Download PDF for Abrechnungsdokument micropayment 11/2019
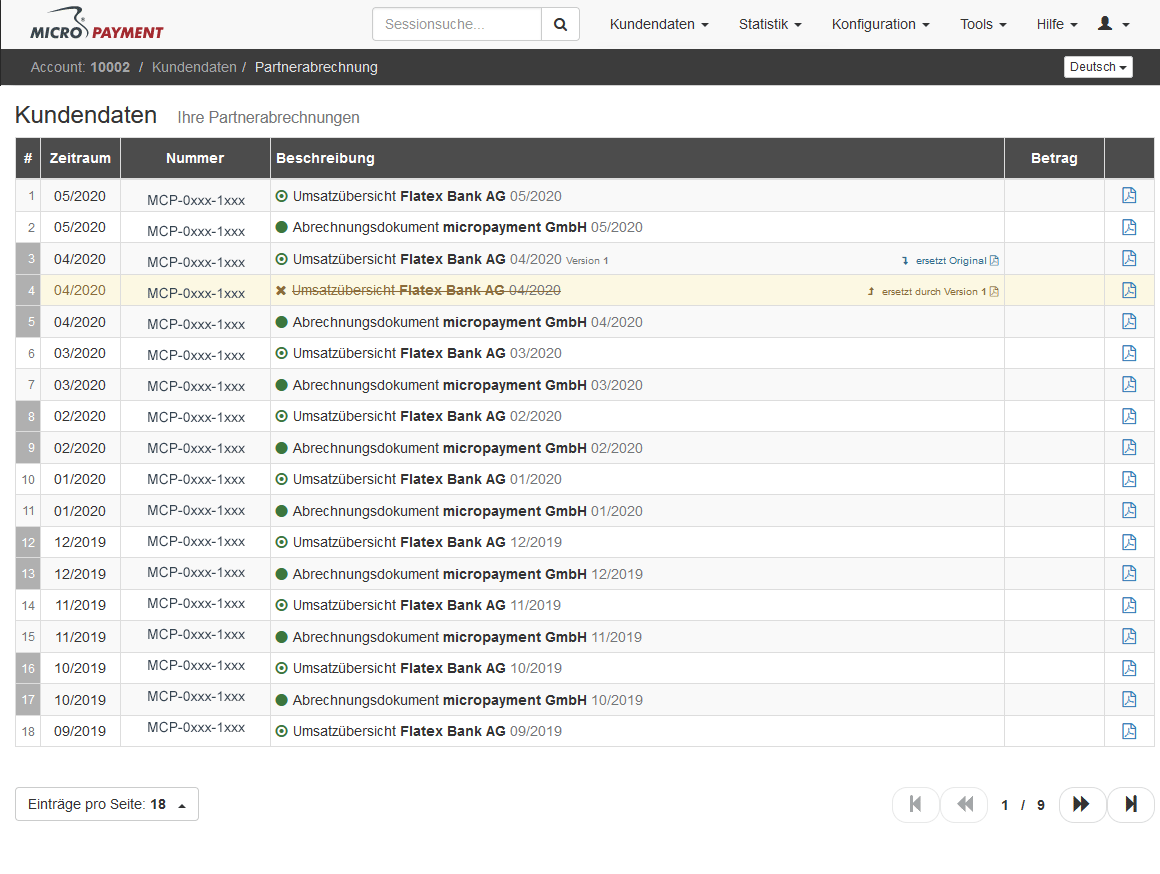1160x874 pixels. click(1129, 636)
